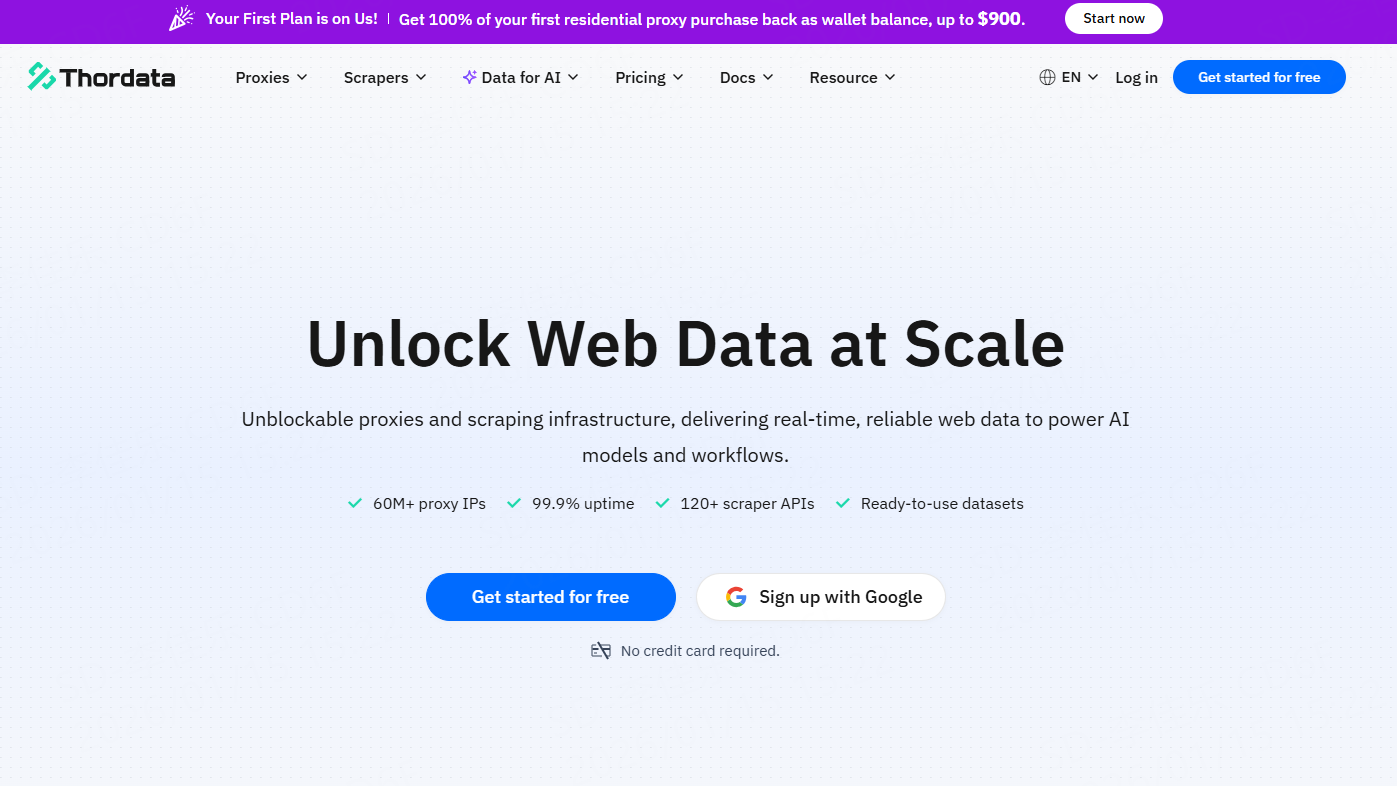
Task: Click the Sign up with Google button
Action: point(821,597)
